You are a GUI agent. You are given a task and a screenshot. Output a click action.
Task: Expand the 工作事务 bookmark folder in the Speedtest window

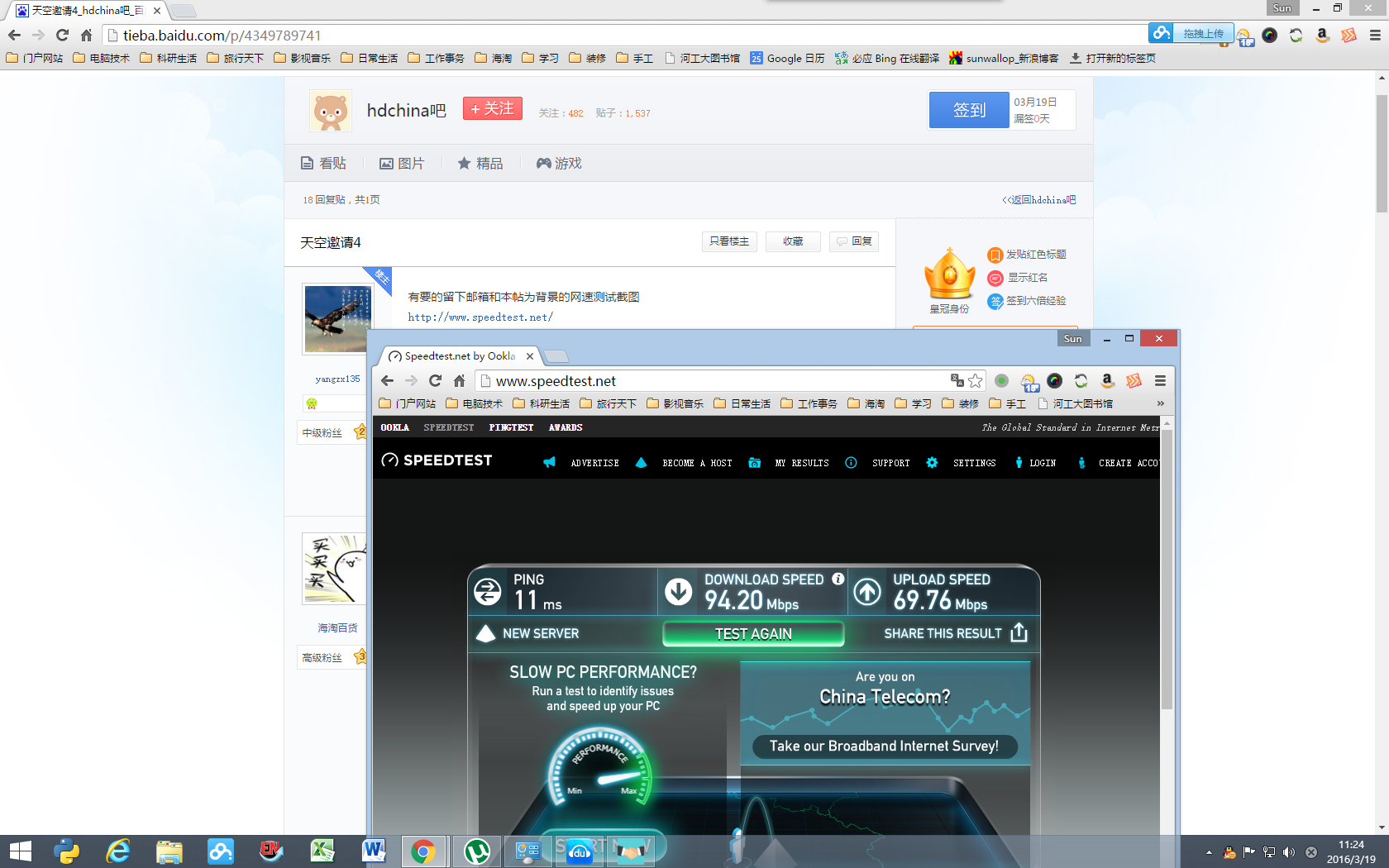(809, 403)
